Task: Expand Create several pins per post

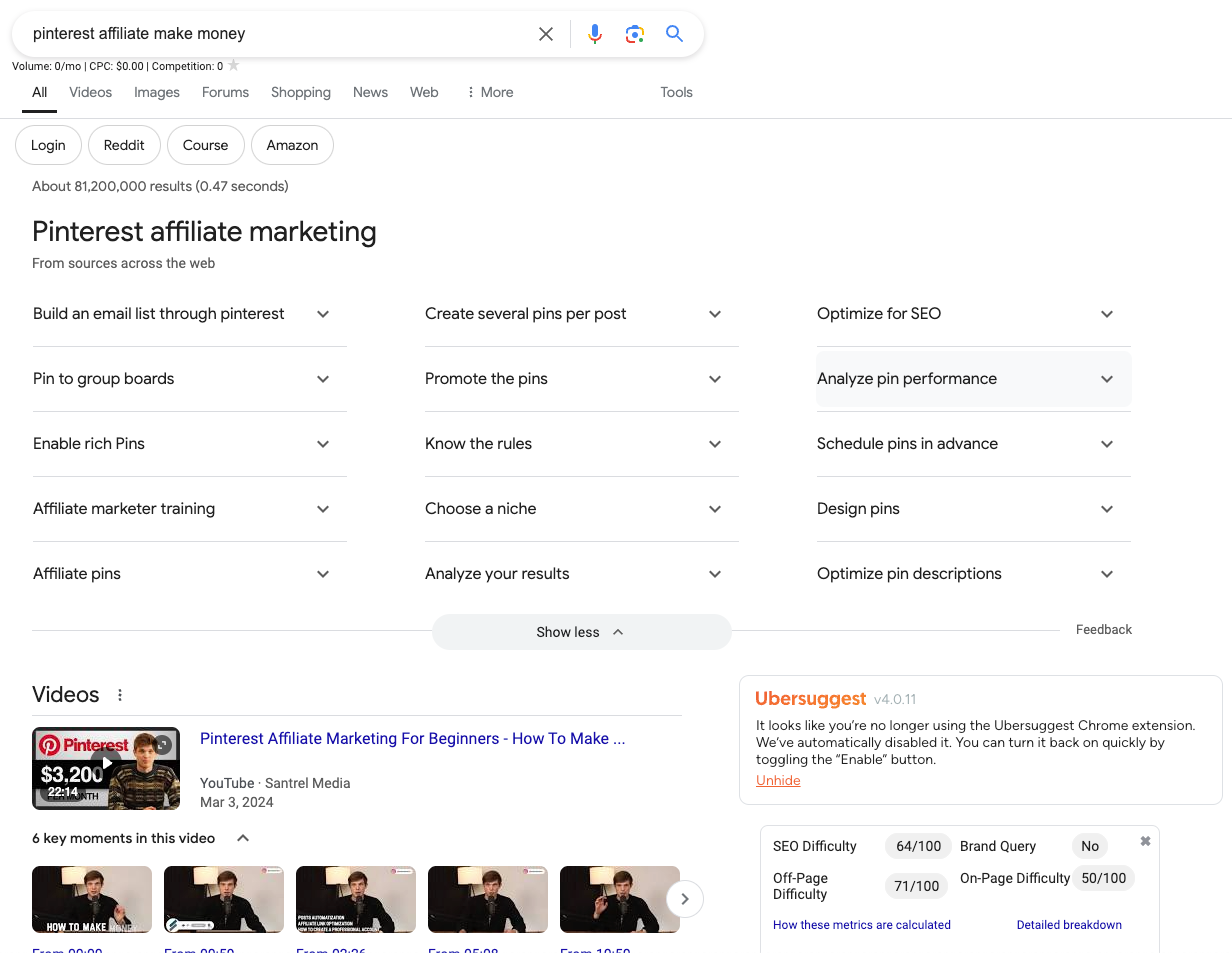Action: point(581,314)
